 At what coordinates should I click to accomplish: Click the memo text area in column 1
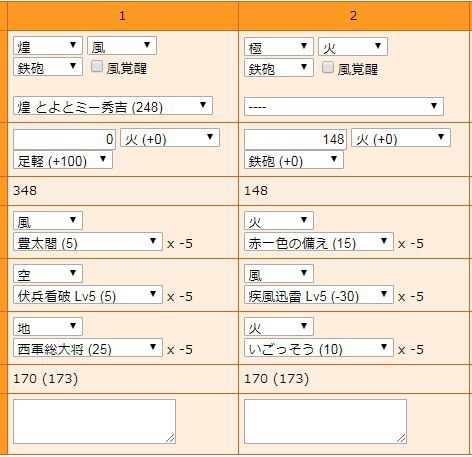(x=94, y=422)
